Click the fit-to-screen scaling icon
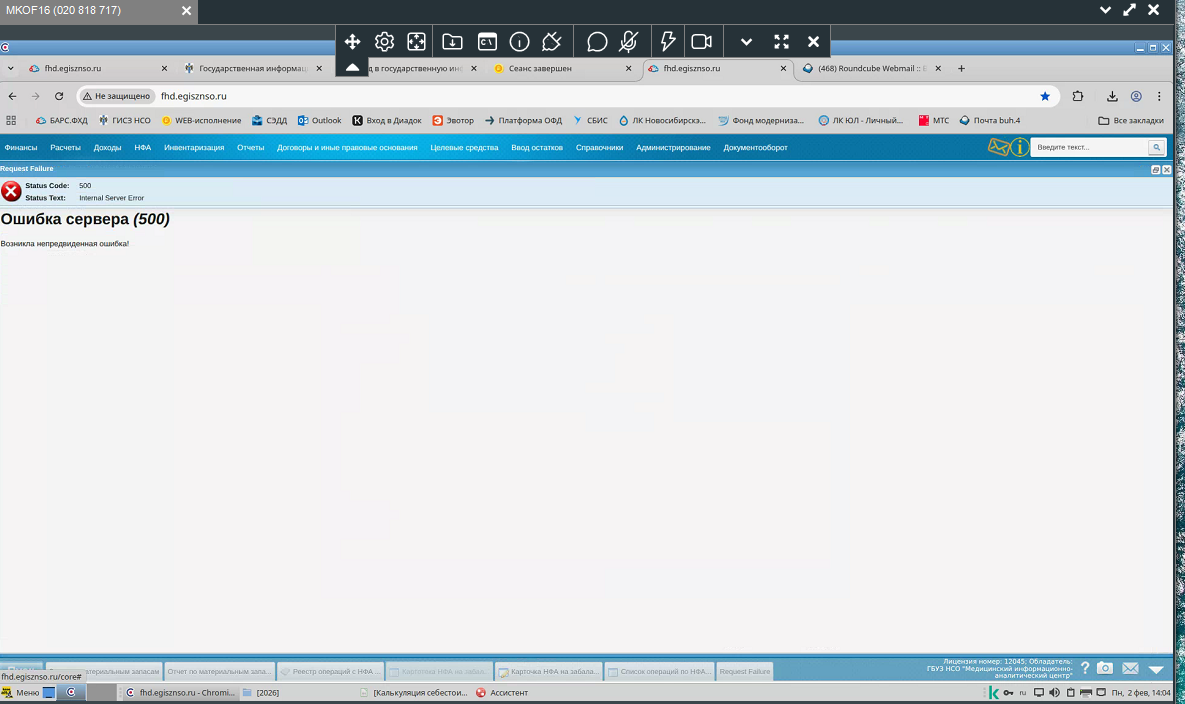1185x704 pixels. click(x=416, y=42)
